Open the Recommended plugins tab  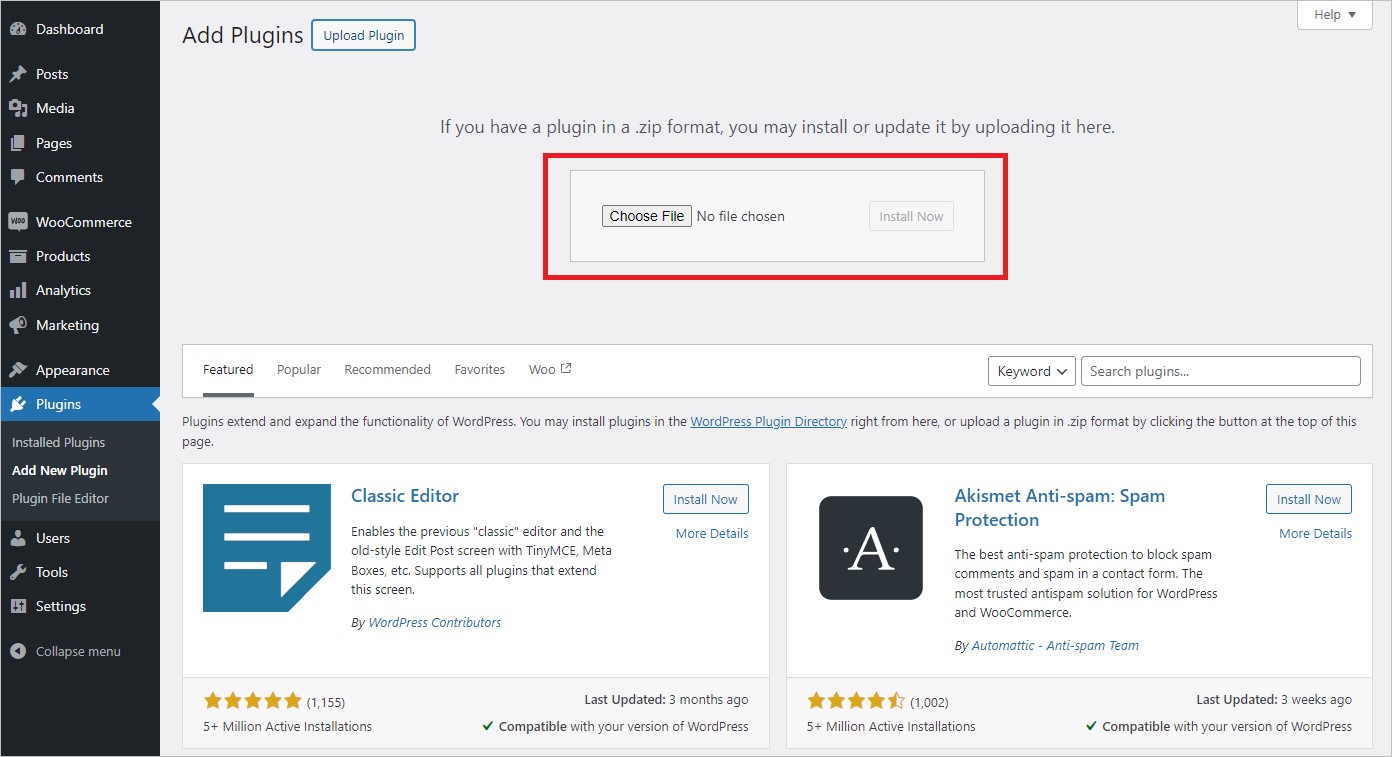click(x=387, y=369)
